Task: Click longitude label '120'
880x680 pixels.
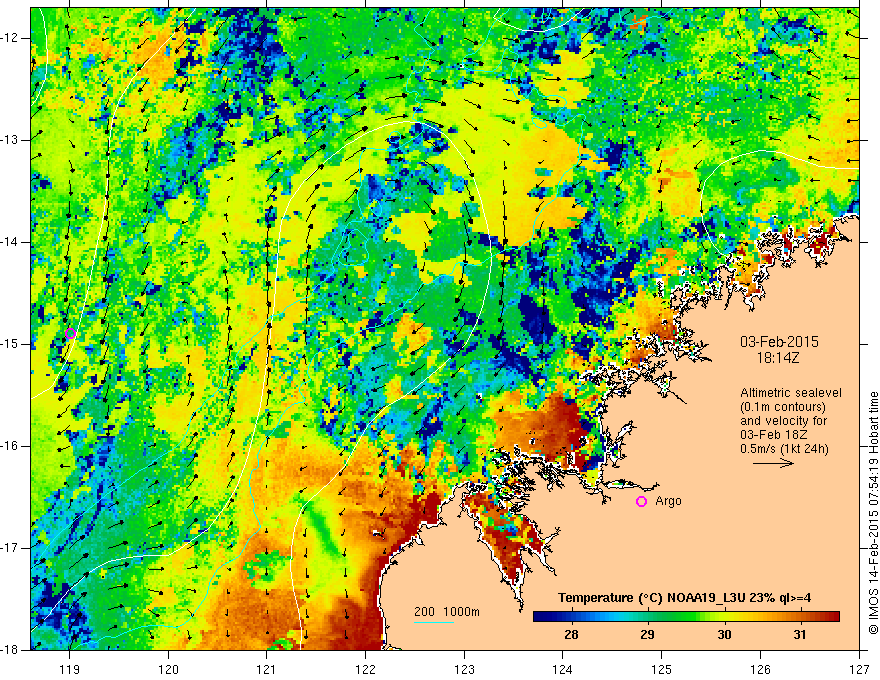Action: pos(168,669)
